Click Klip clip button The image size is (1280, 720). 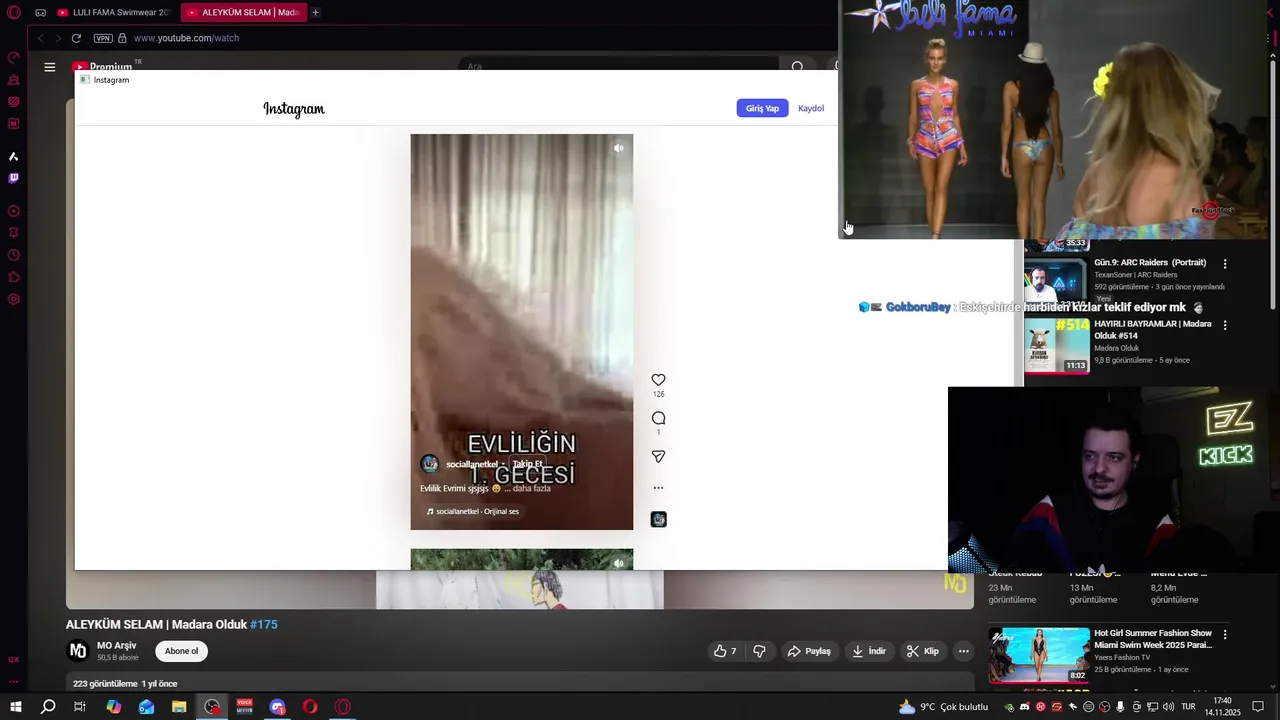coord(923,651)
